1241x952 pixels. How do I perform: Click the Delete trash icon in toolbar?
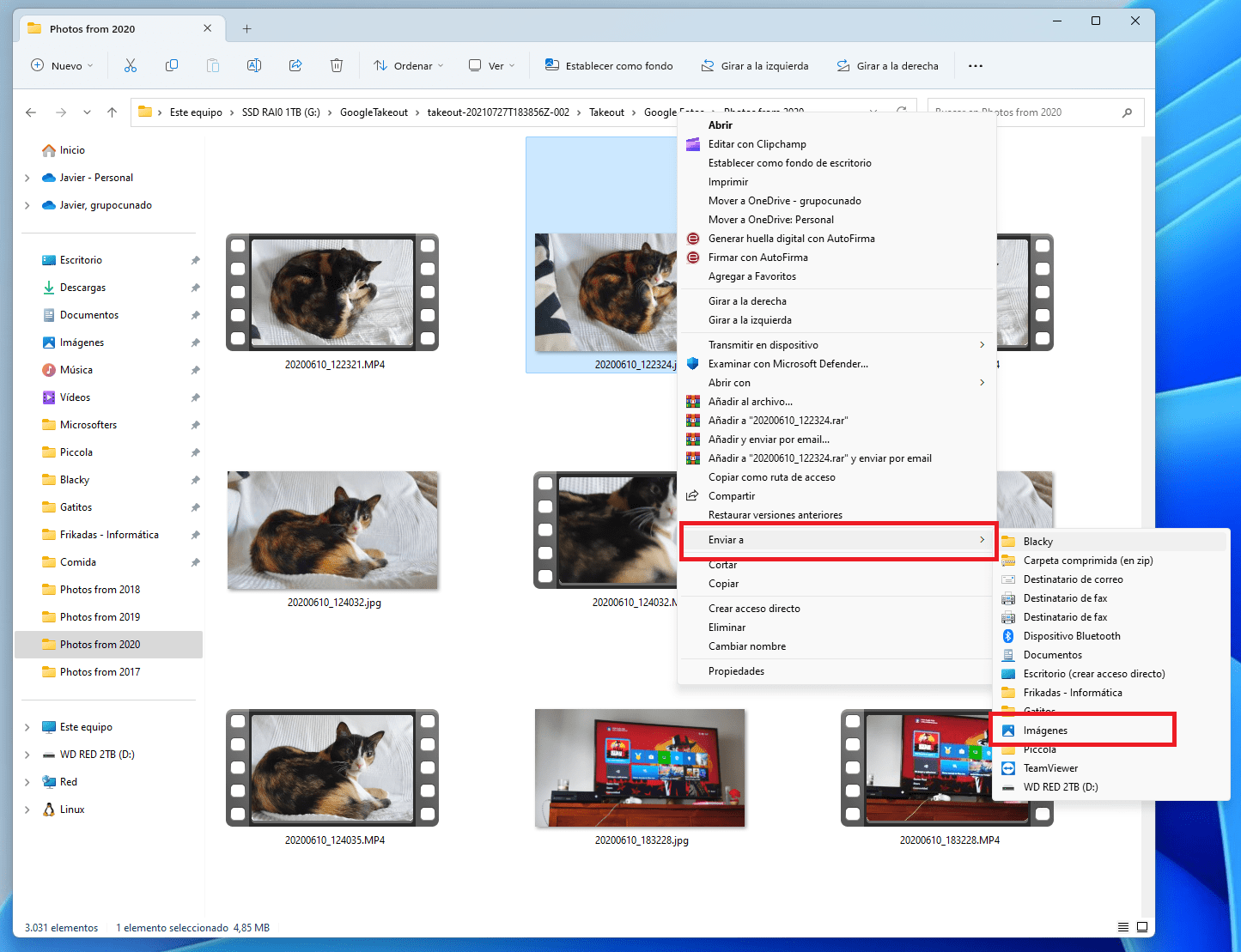pos(337,65)
